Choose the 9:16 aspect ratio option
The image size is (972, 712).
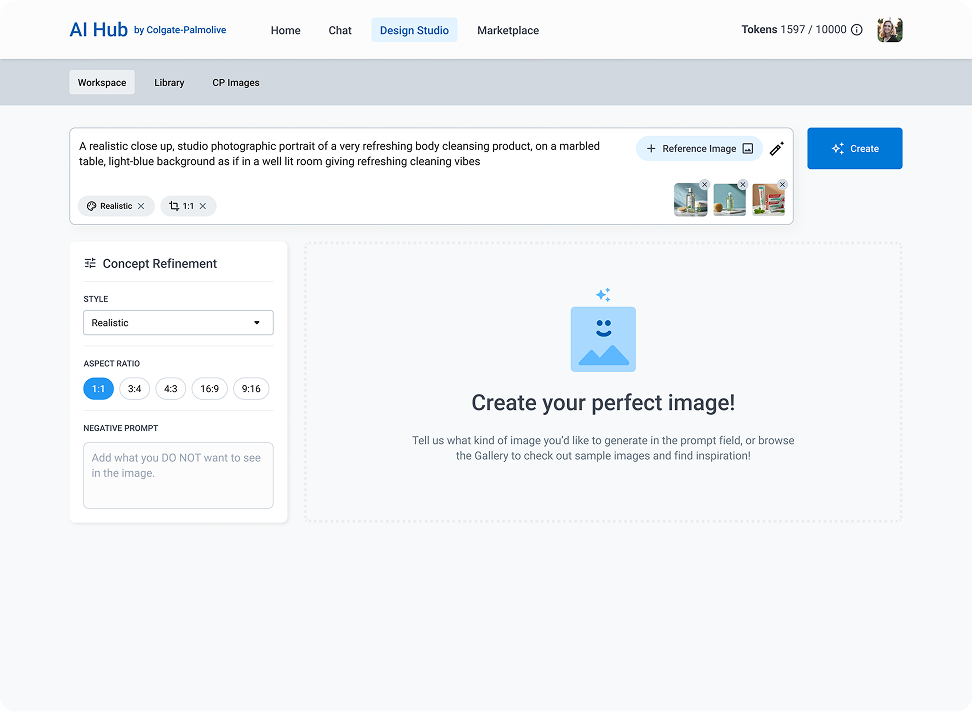coord(251,389)
